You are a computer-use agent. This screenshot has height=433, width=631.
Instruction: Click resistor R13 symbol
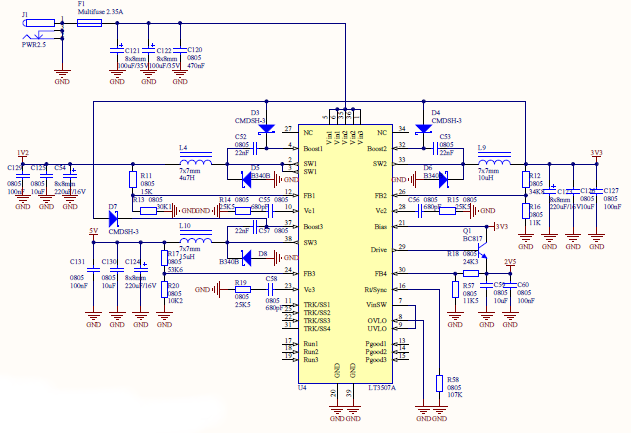(148, 210)
